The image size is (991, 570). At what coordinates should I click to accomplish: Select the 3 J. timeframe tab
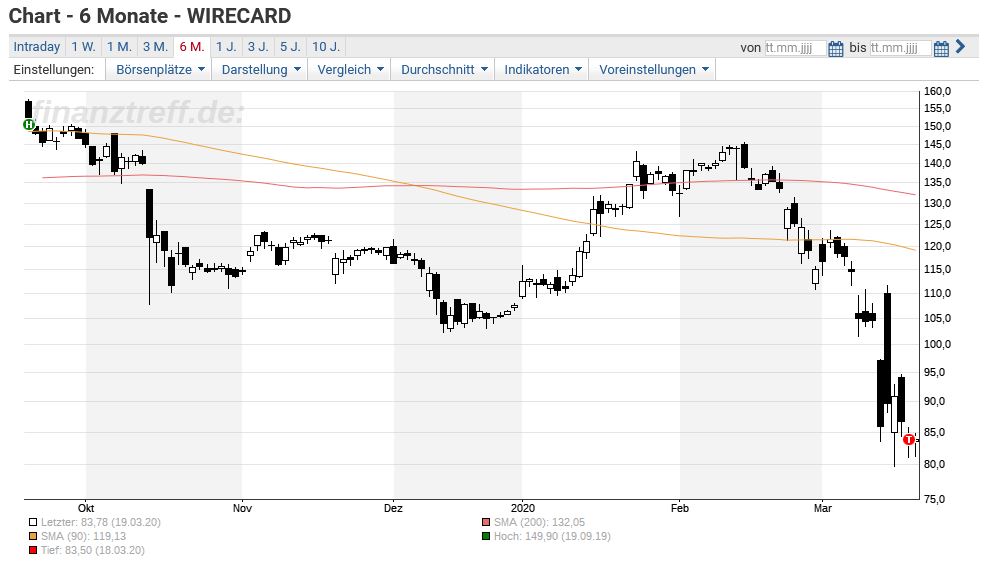click(258, 47)
